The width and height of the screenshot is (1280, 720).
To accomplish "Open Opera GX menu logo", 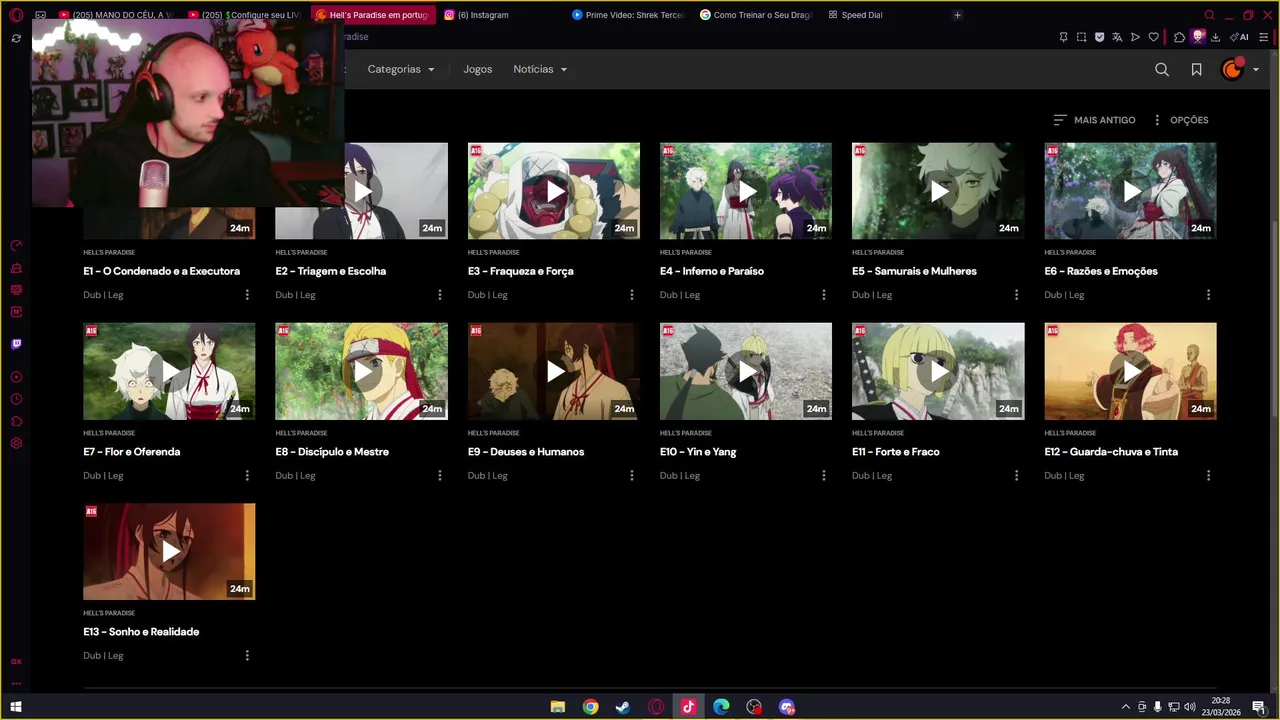I will 16,15.
